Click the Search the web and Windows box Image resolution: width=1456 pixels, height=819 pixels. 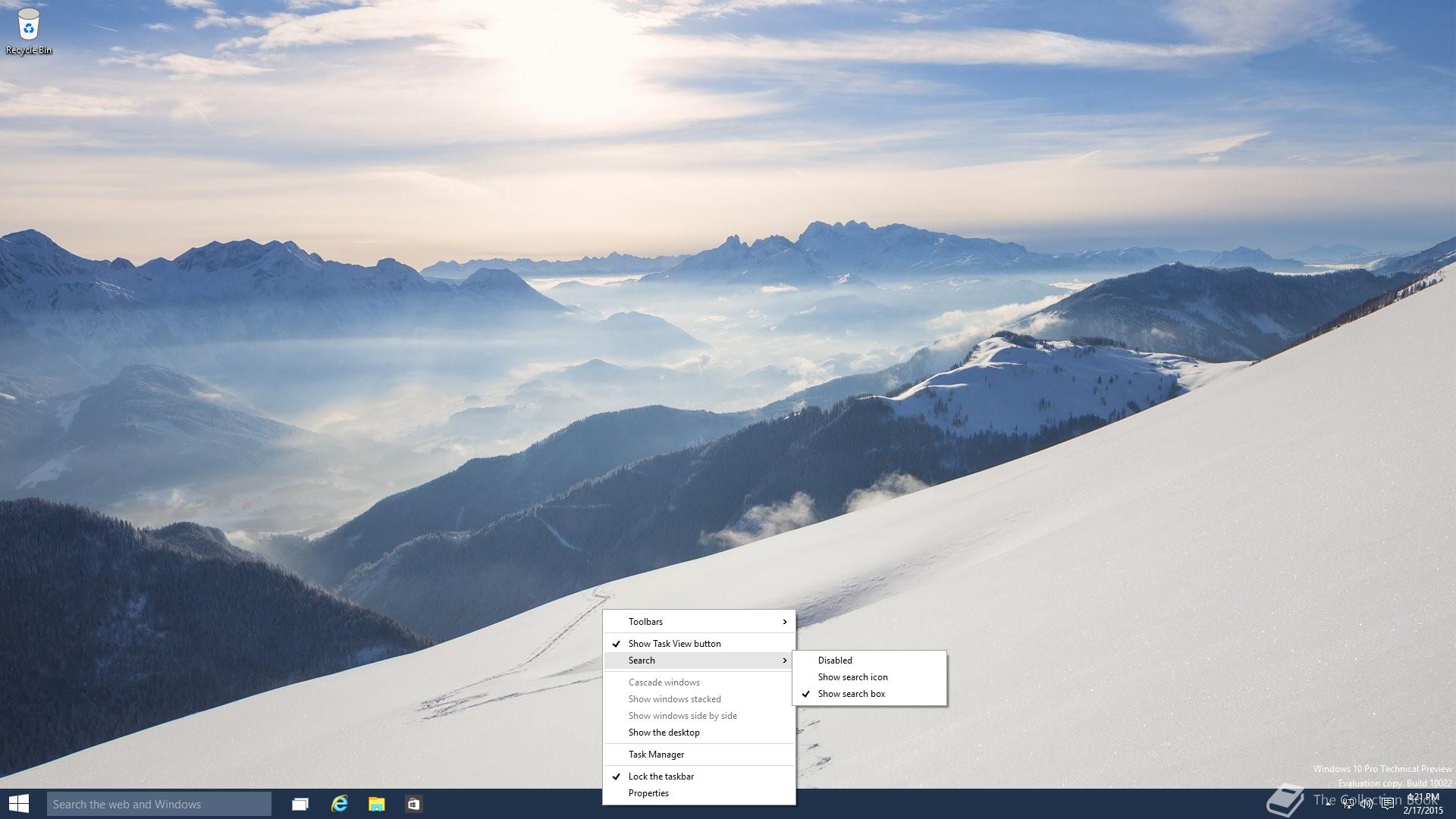point(158,804)
